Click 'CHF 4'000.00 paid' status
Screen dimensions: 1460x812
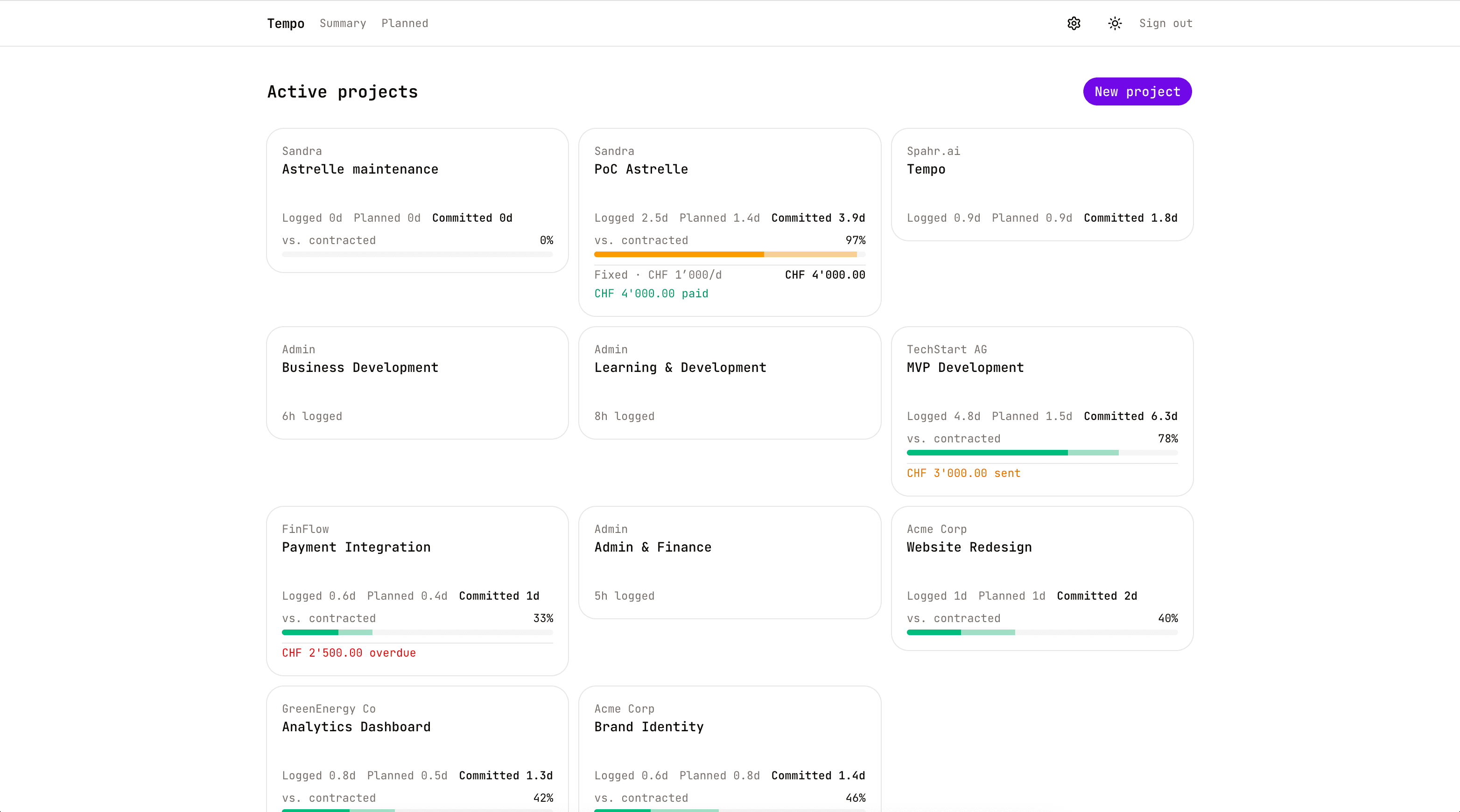coord(651,294)
